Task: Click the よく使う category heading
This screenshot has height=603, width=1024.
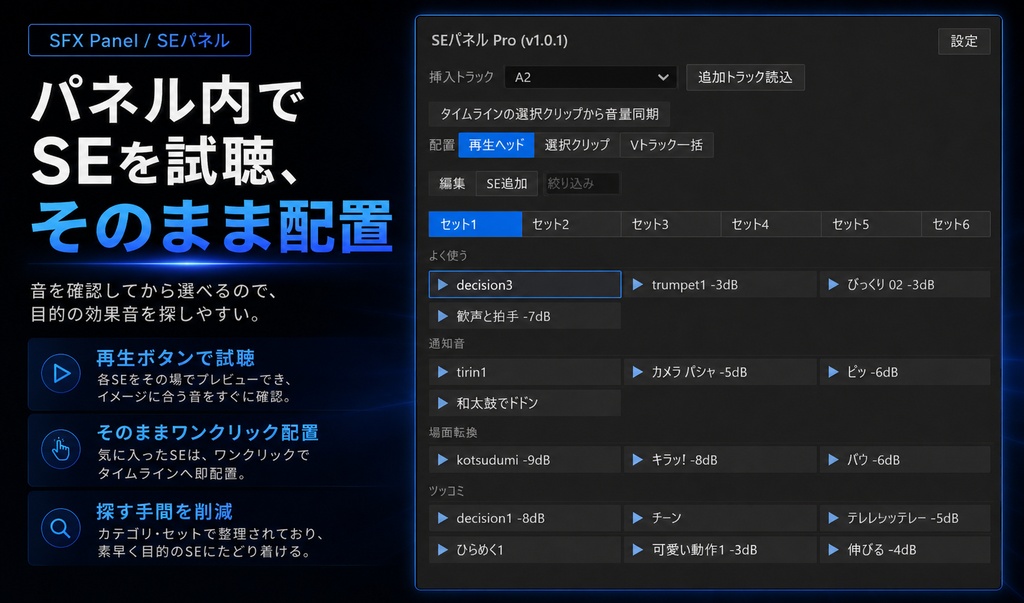Action: [448, 255]
